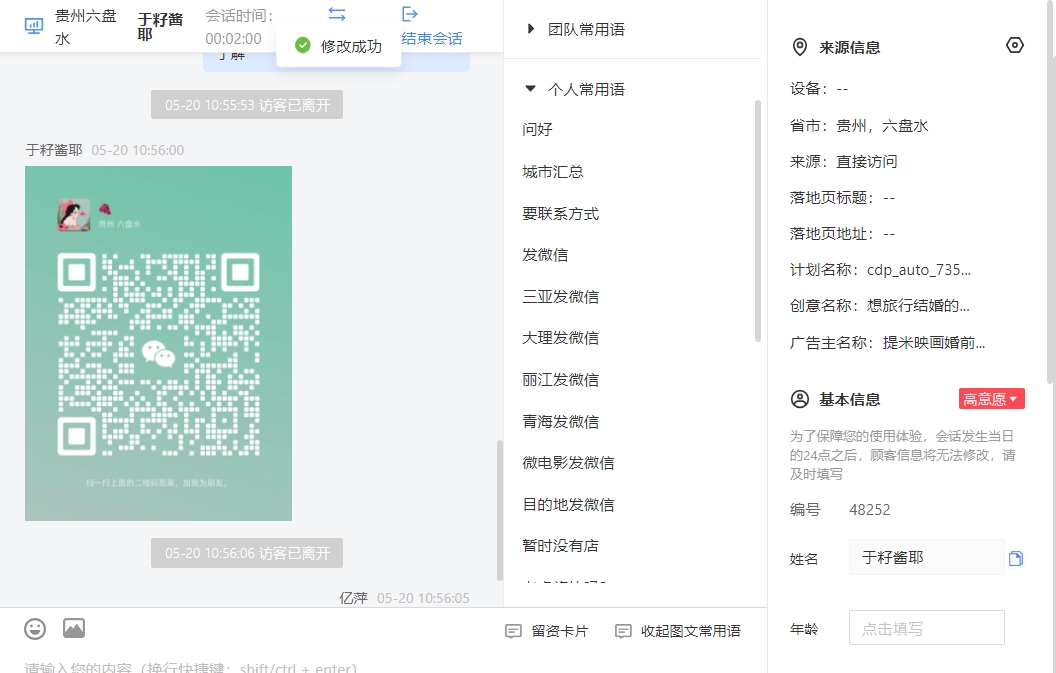The image size is (1056, 673).
Task: Select the 发微信 quick phrase
Action: tap(545, 255)
